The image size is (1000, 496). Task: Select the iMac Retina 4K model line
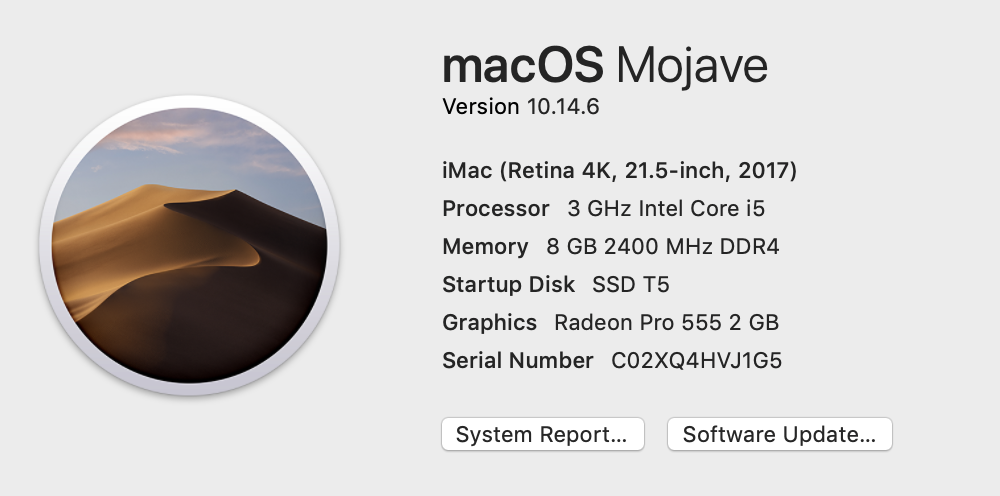tap(619, 171)
